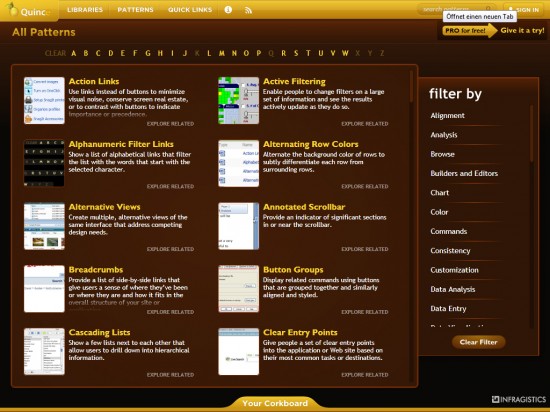The height and width of the screenshot is (412, 550).
Task: Click the search patterns input field
Action: [x=452, y=9]
